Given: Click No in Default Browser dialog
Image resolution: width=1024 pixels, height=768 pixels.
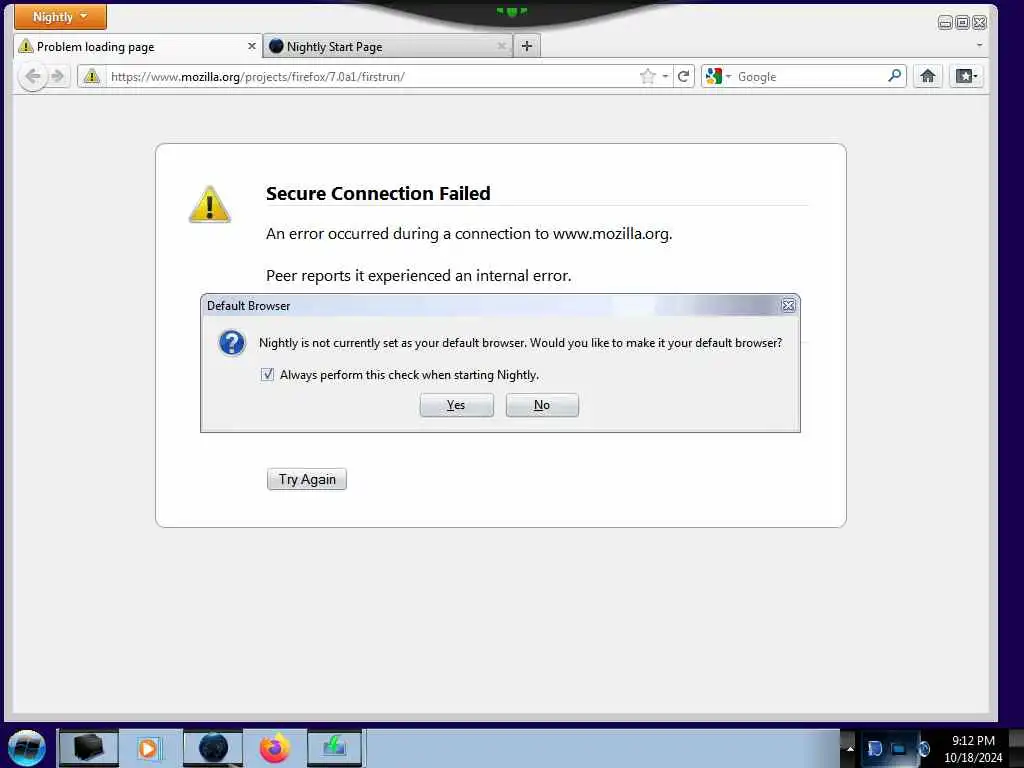Looking at the screenshot, I should click(x=542, y=405).
